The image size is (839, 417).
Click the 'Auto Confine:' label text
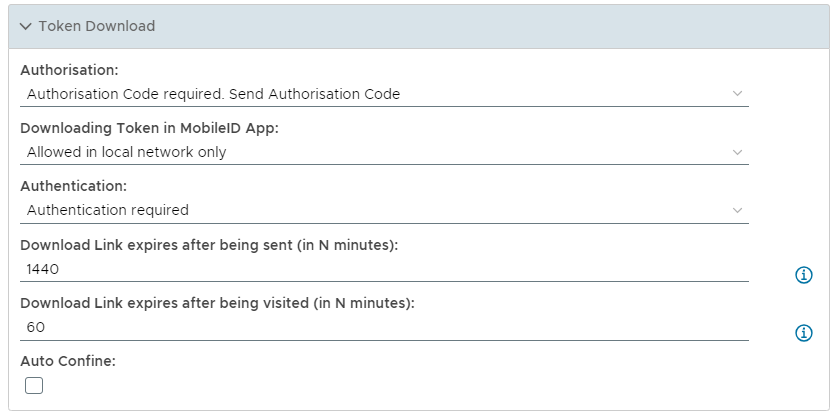(x=68, y=361)
